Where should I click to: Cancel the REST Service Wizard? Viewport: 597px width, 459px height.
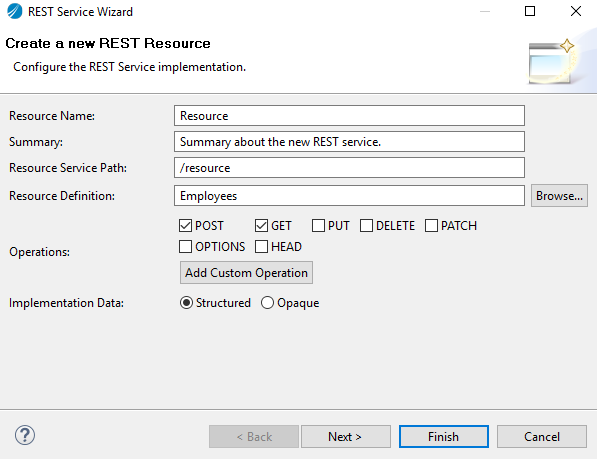[x=542, y=437]
